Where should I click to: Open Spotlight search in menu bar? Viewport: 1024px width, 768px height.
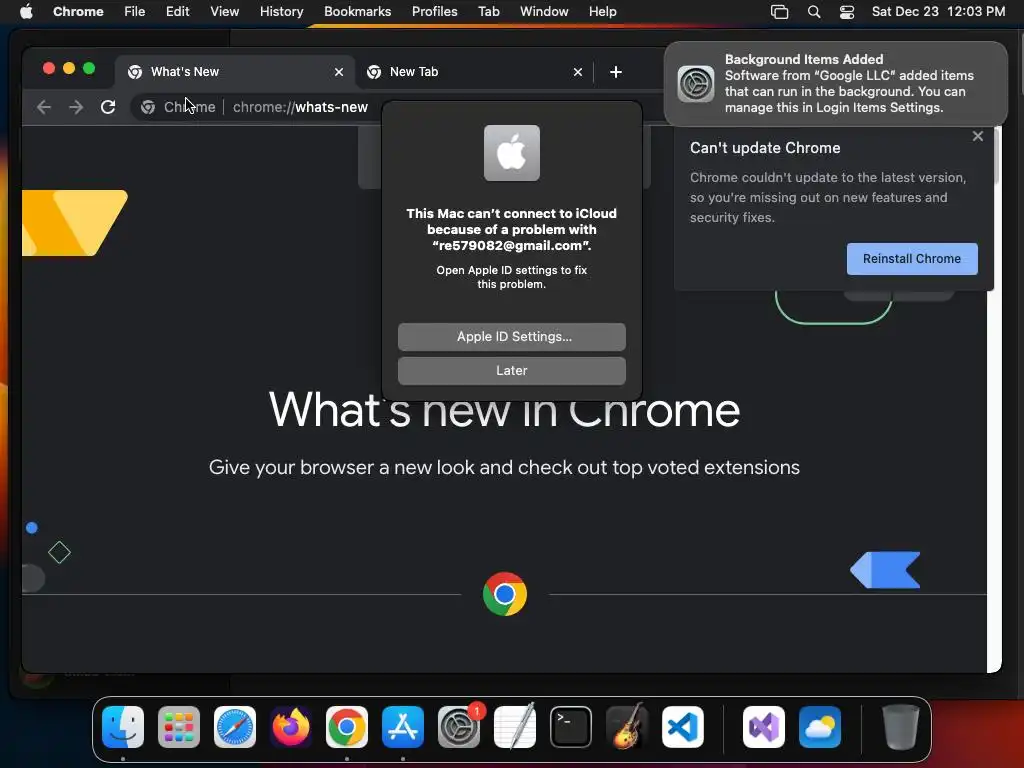click(814, 12)
